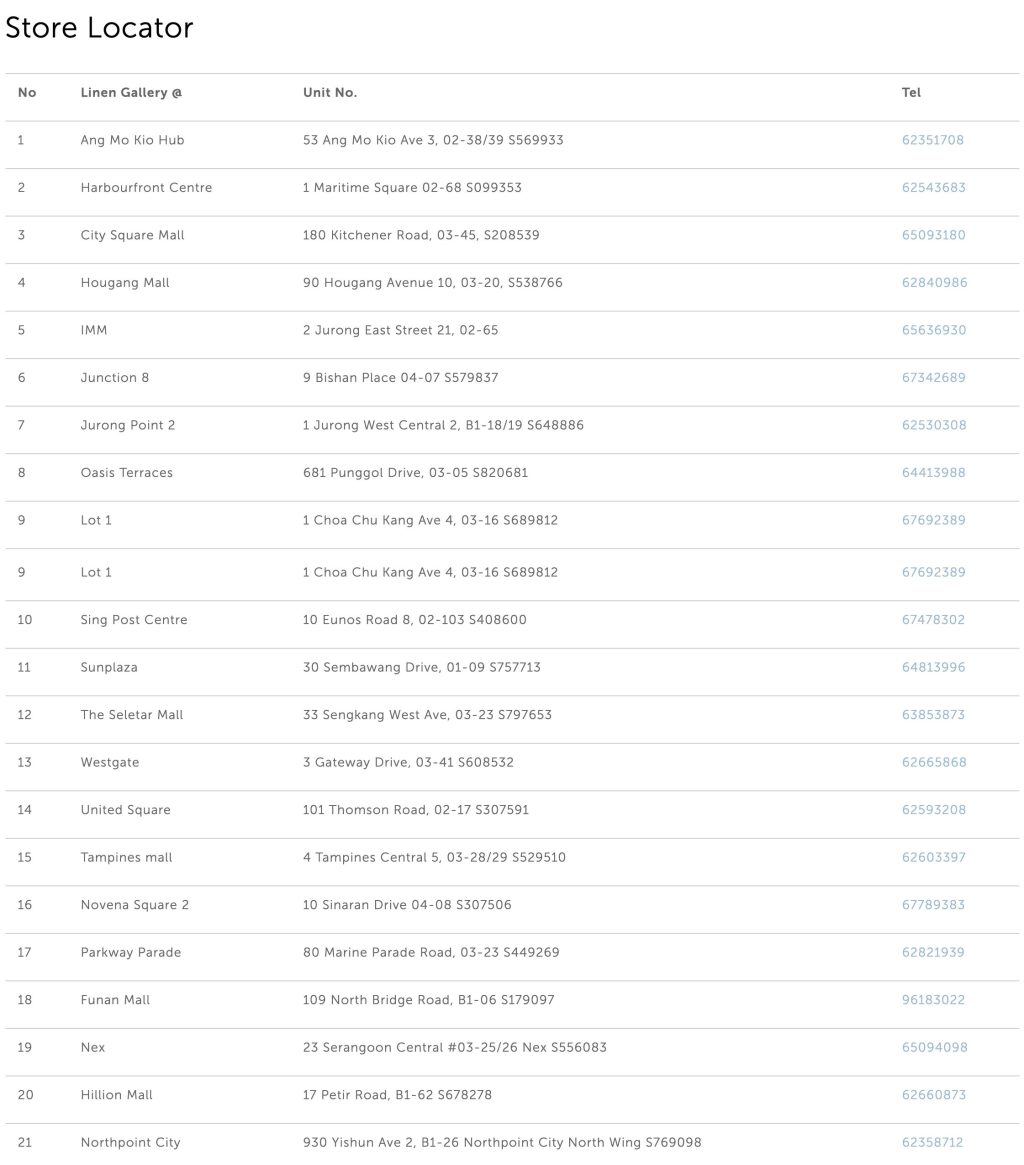Dial United Square number 62593208

(933, 810)
